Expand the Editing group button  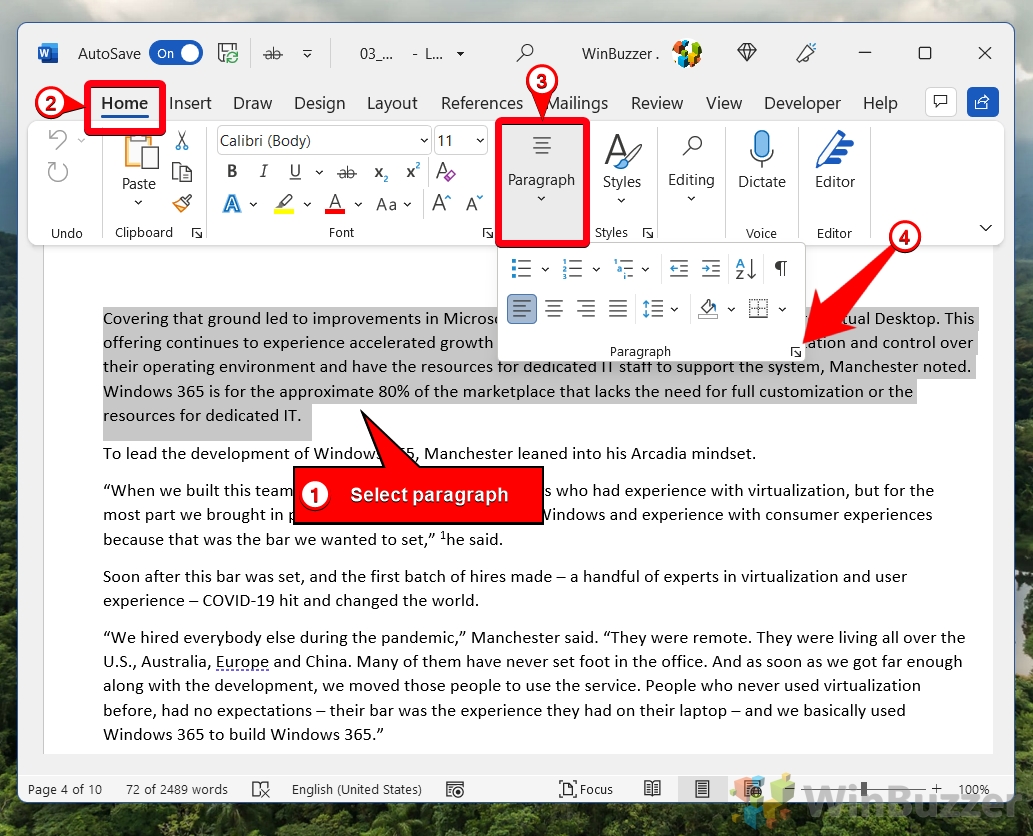(691, 170)
